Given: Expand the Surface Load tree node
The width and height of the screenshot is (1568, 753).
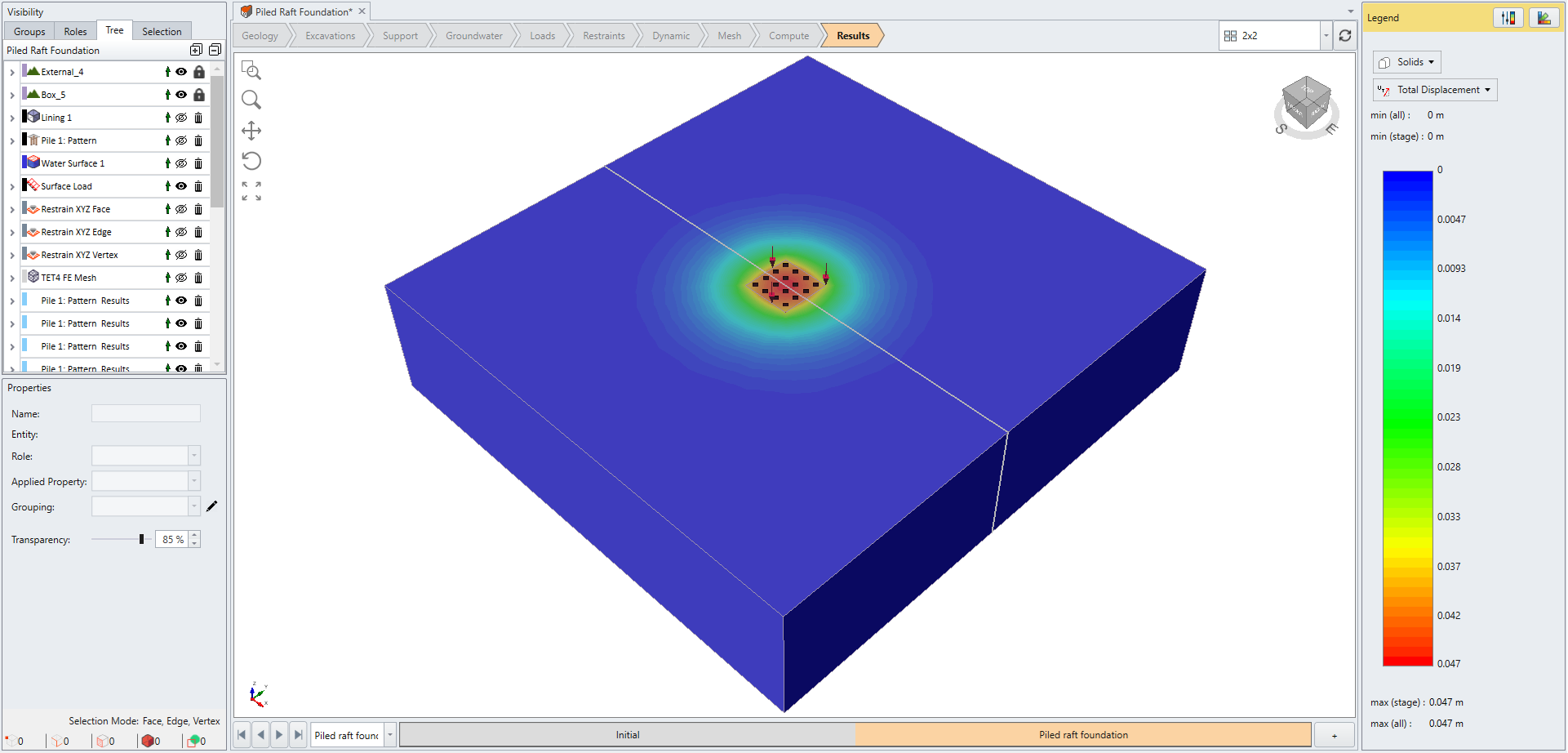Looking at the screenshot, I should (12, 187).
